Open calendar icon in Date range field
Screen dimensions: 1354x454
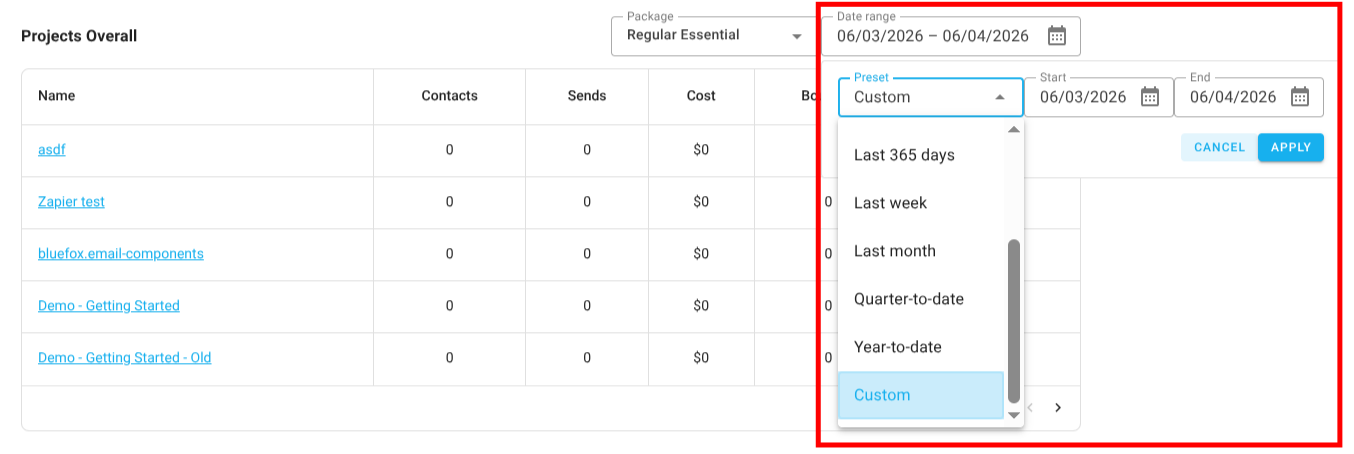1057,36
